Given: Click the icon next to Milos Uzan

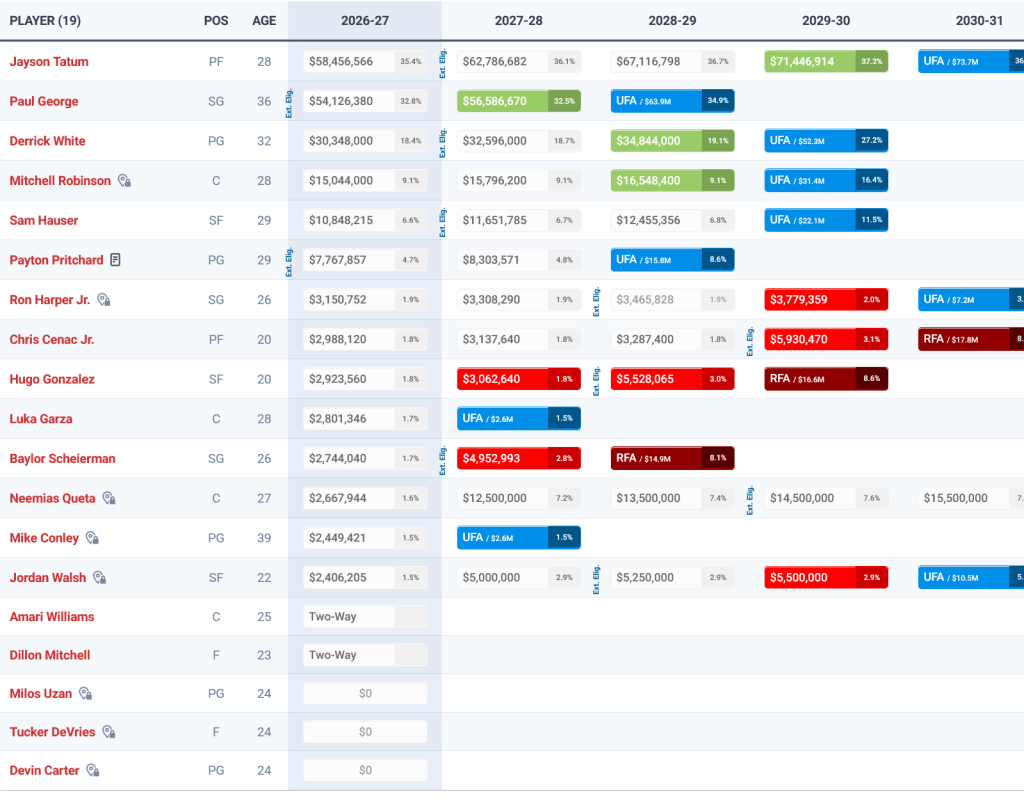Looking at the screenshot, I should click(86, 693).
